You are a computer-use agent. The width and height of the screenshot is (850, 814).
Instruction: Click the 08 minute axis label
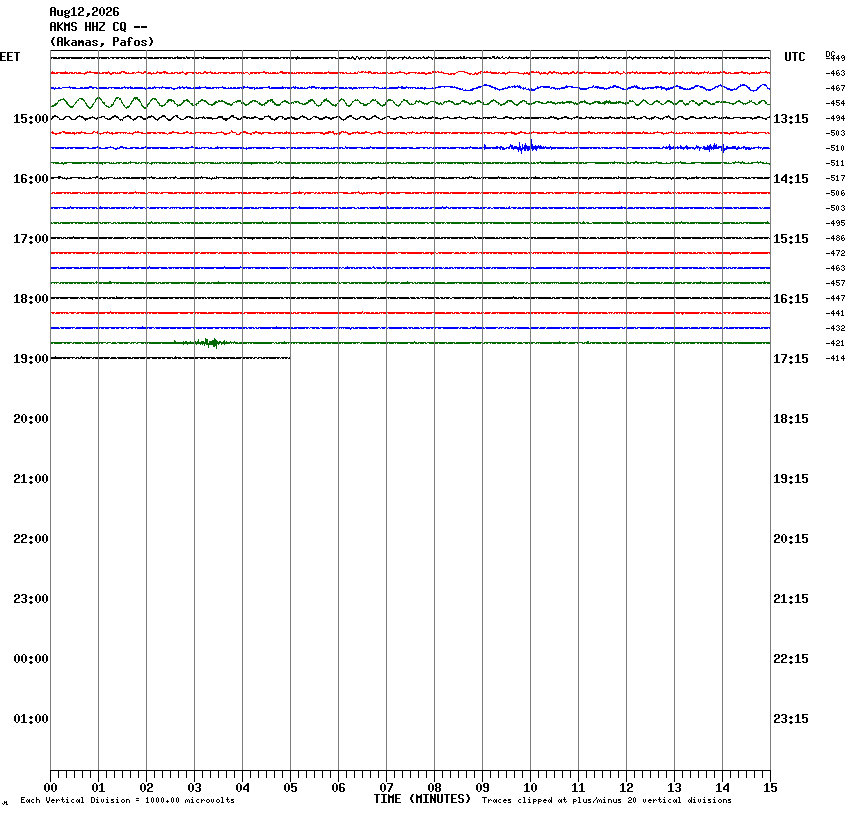click(434, 789)
